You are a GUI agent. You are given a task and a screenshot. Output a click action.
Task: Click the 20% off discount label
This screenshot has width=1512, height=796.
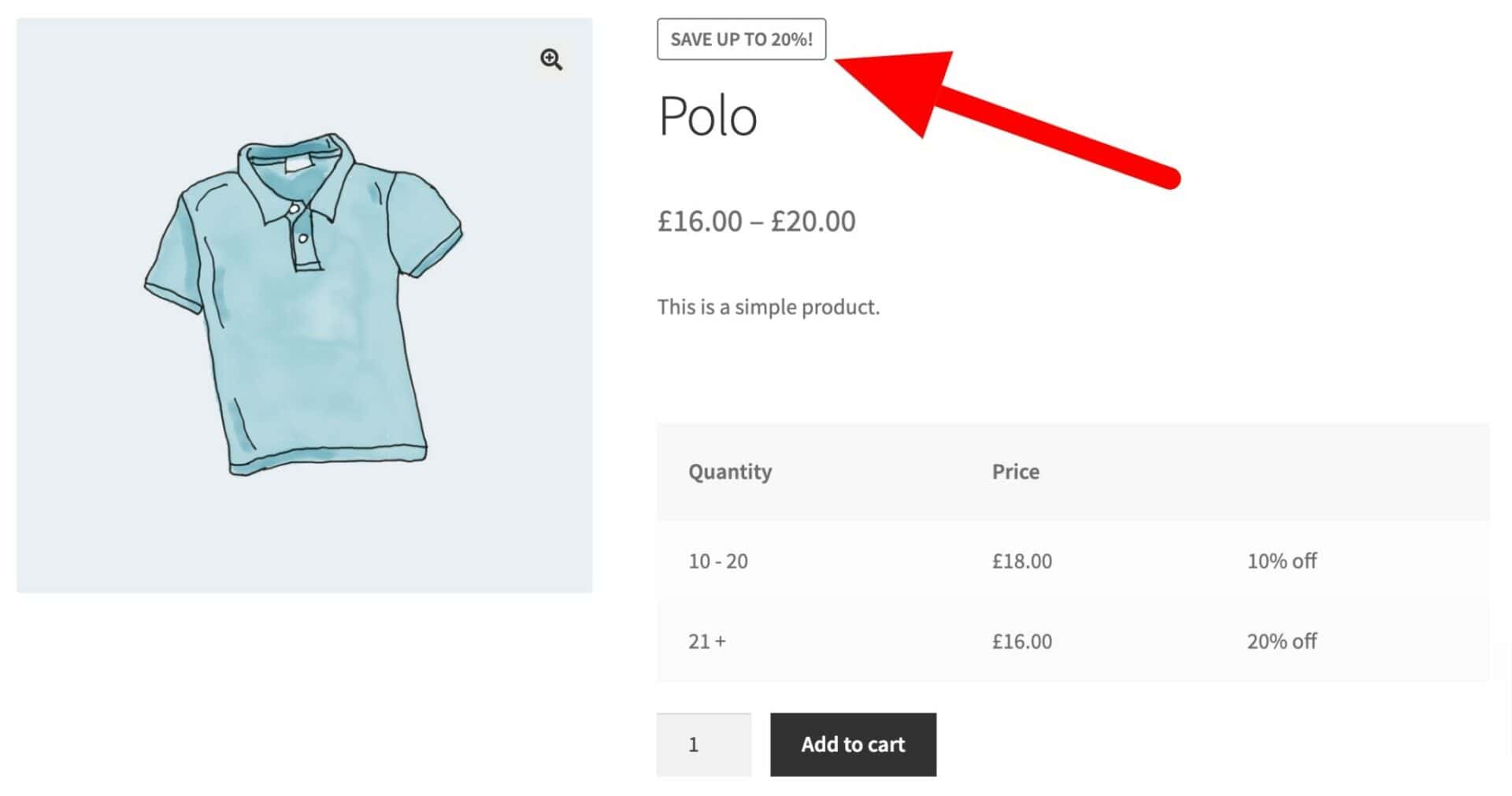click(x=1281, y=642)
